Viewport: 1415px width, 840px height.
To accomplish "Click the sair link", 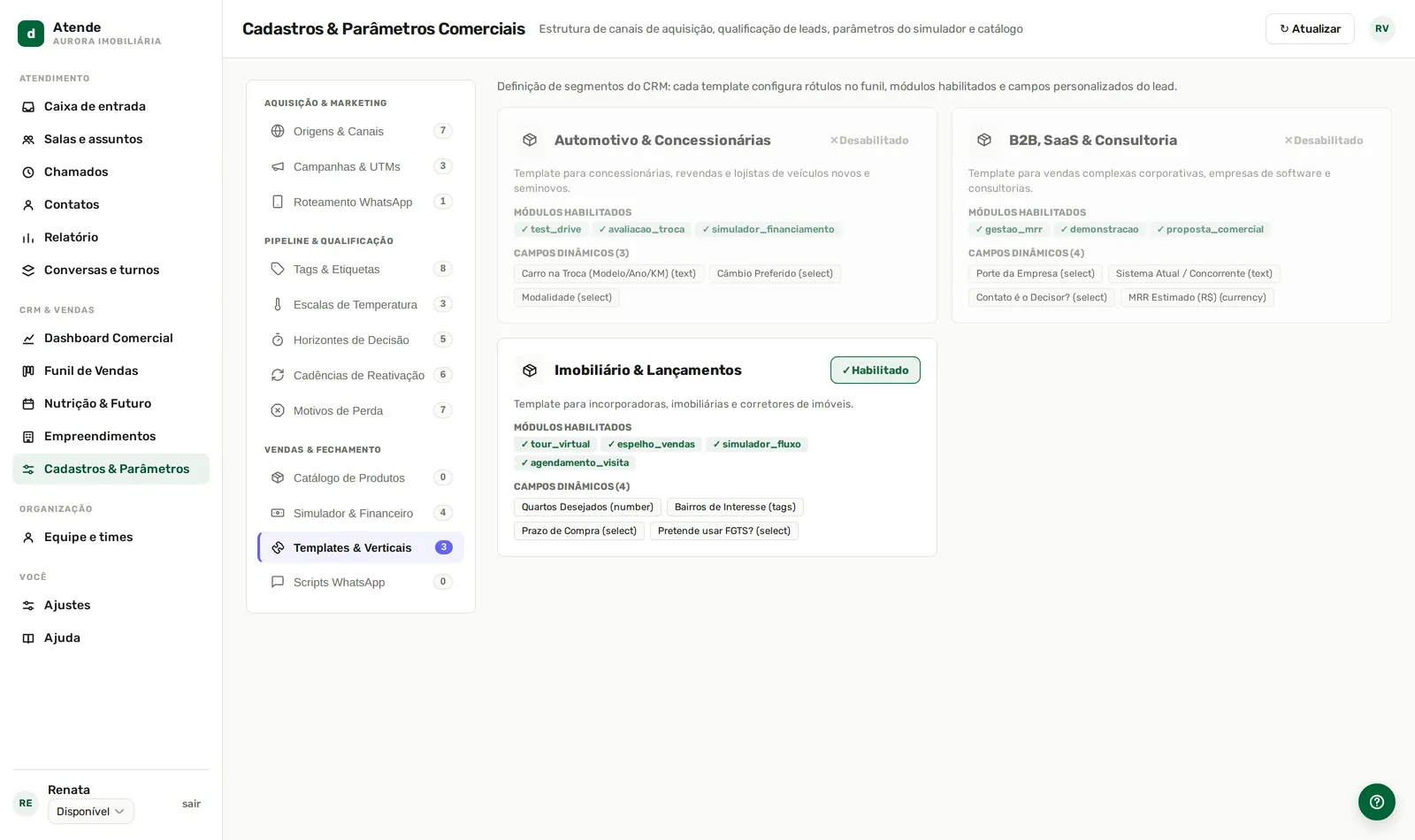I will click(191, 804).
